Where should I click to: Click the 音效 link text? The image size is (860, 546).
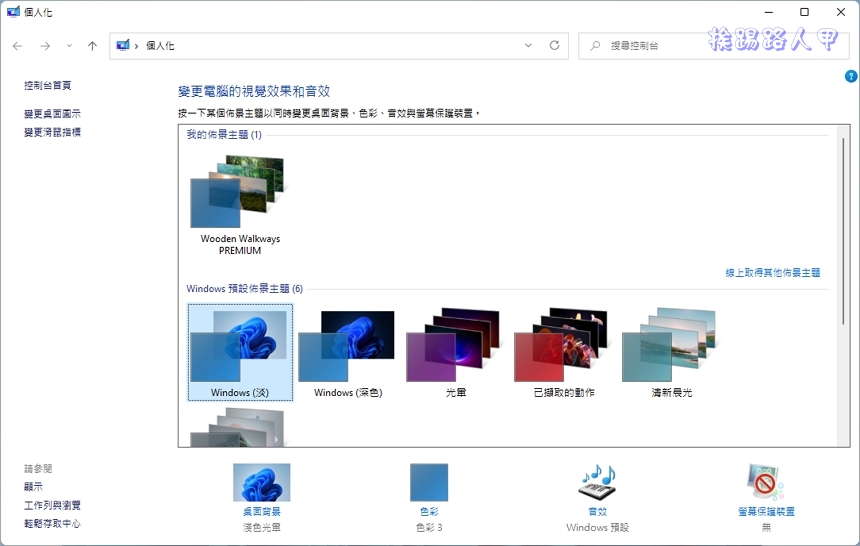pyautogui.click(x=597, y=511)
